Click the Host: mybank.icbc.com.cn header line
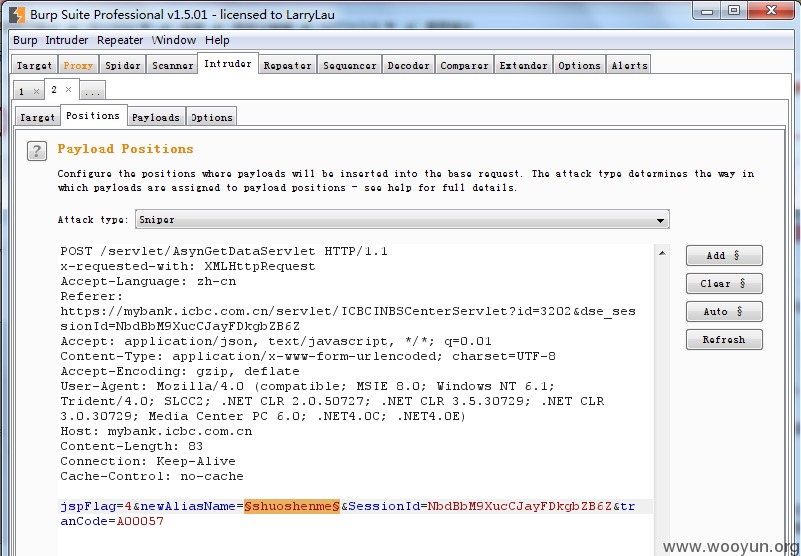801x556 pixels. click(x=156, y=431)
